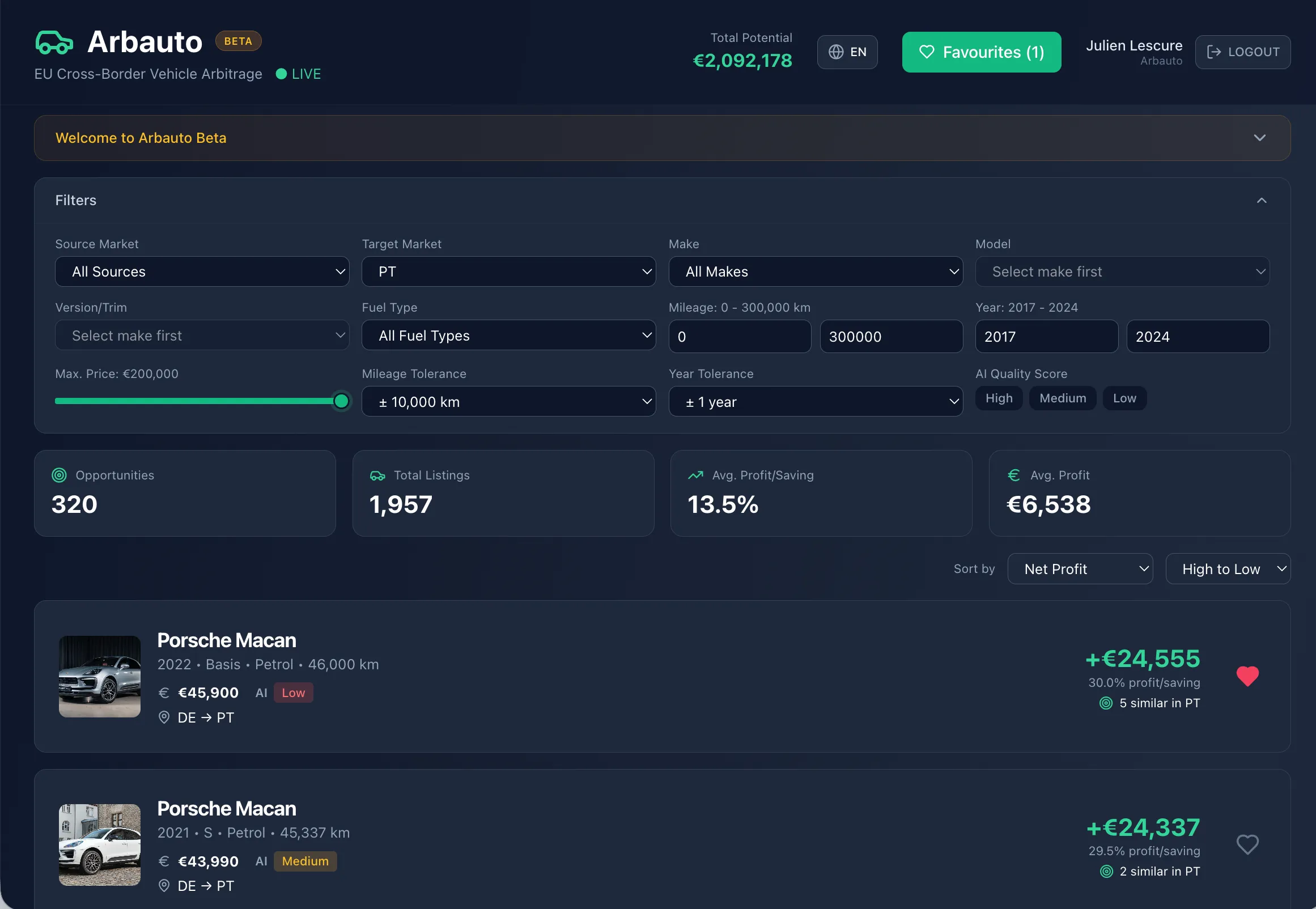Click the target icon by 2 similar in PT
The image size is (1316, 909).
[x=1106, y=871]
